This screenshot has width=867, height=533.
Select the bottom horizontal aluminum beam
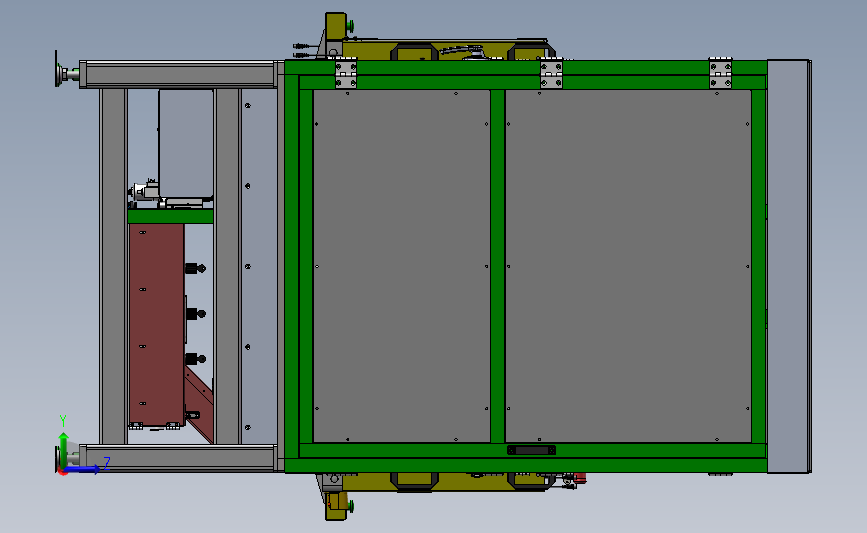180,458
